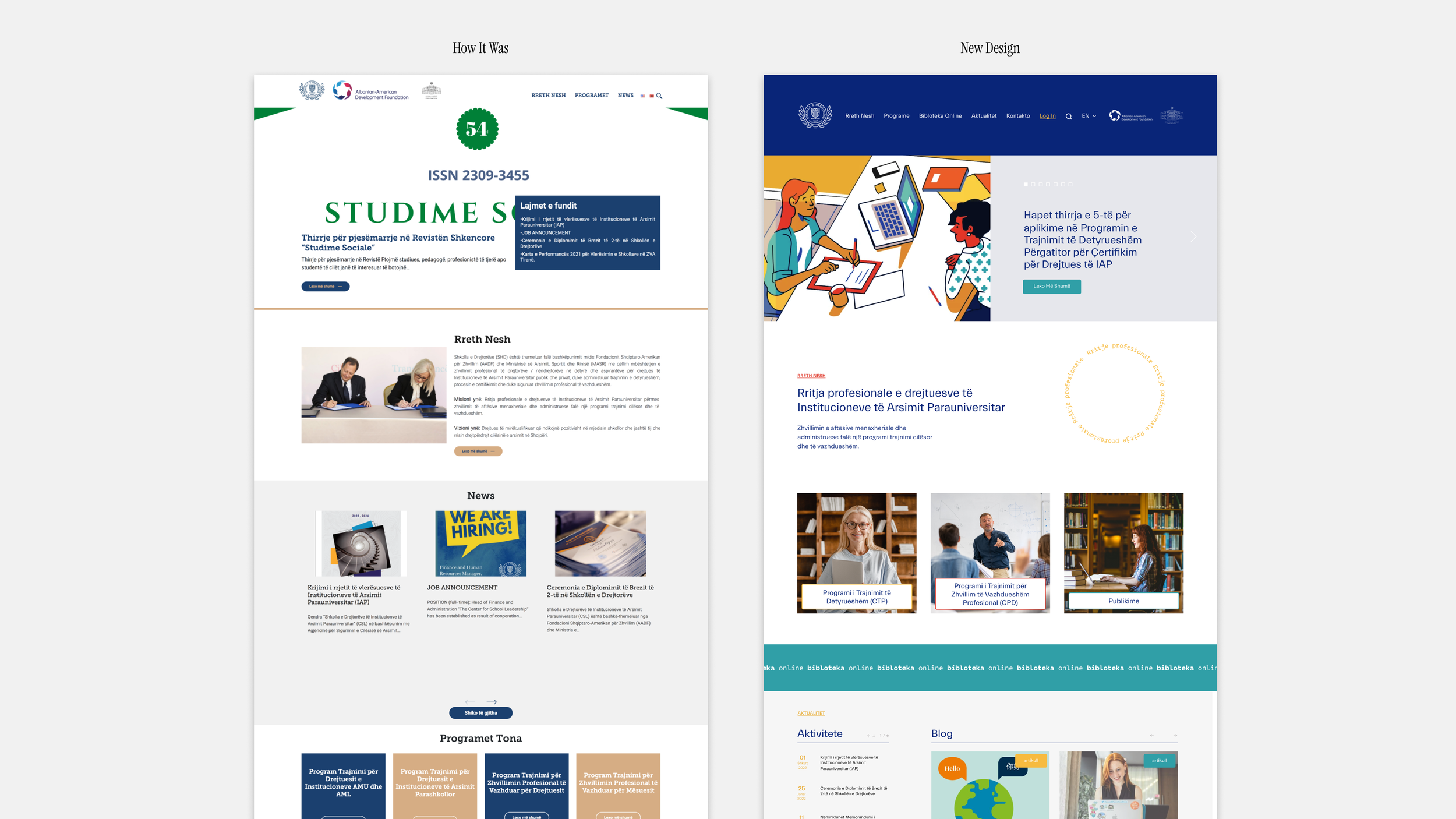Click the next slide chevron in hero banner
The width and height of the screenshot is (1456, 819).
coord(1193,236)
